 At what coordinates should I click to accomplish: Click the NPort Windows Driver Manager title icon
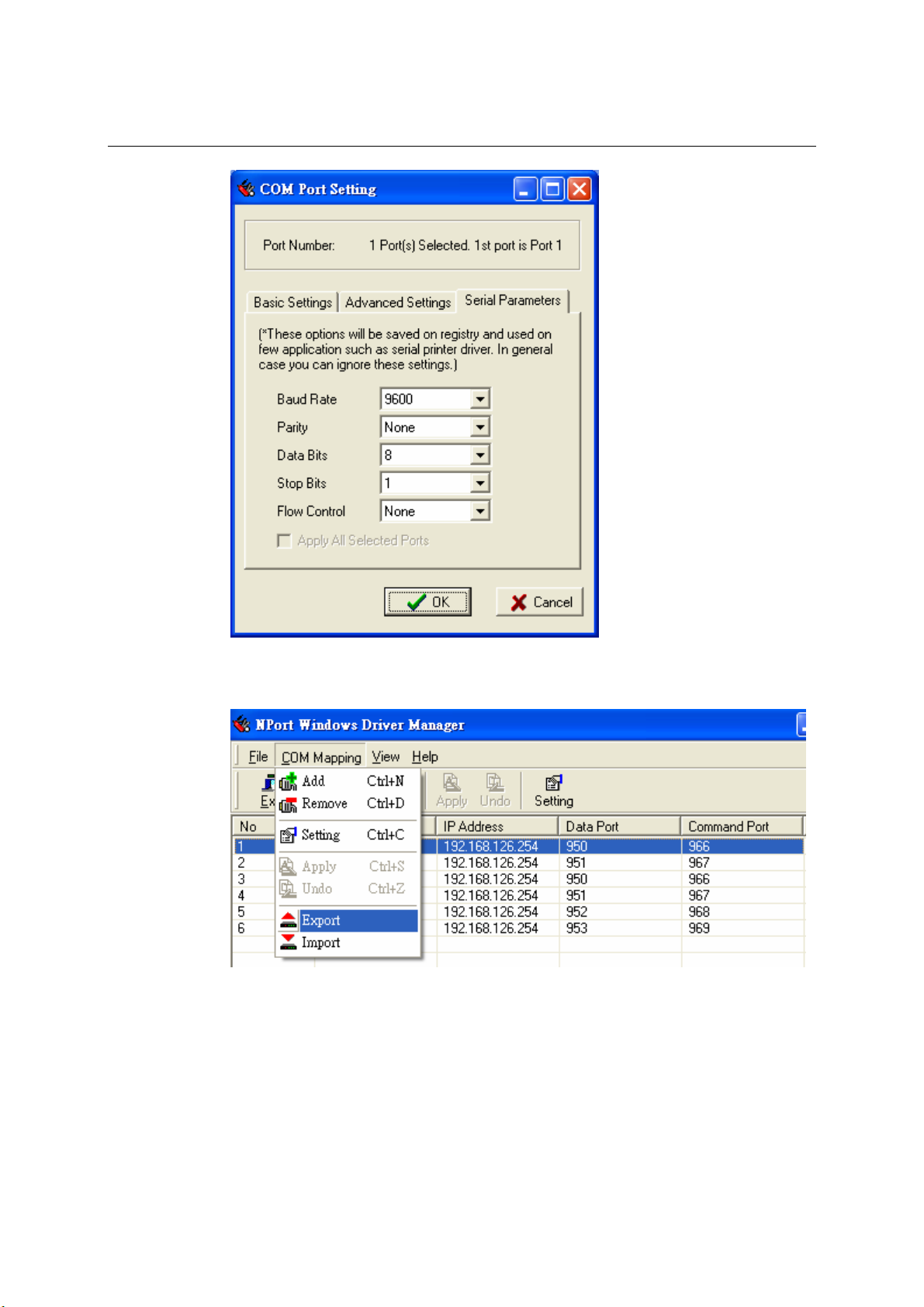[x=242, y=724]
